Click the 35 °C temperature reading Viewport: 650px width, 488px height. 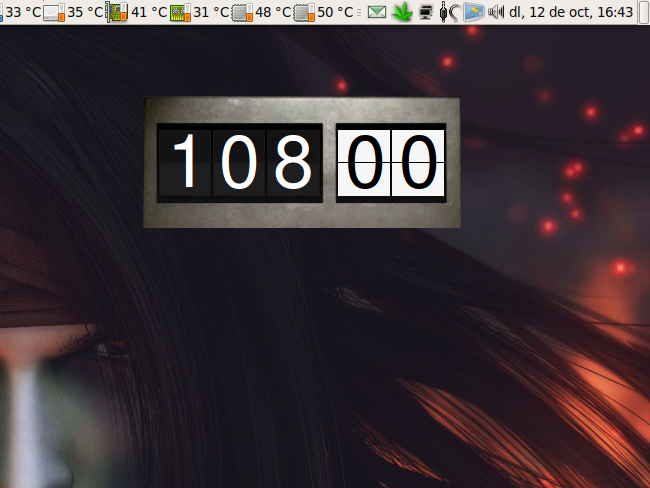pos(85,12)
